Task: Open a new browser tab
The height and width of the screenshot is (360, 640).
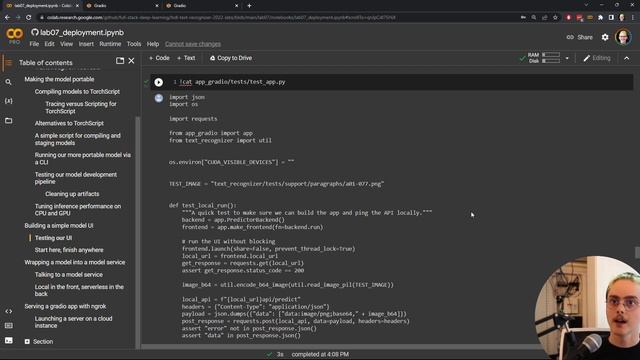Action: click(249, 6)
